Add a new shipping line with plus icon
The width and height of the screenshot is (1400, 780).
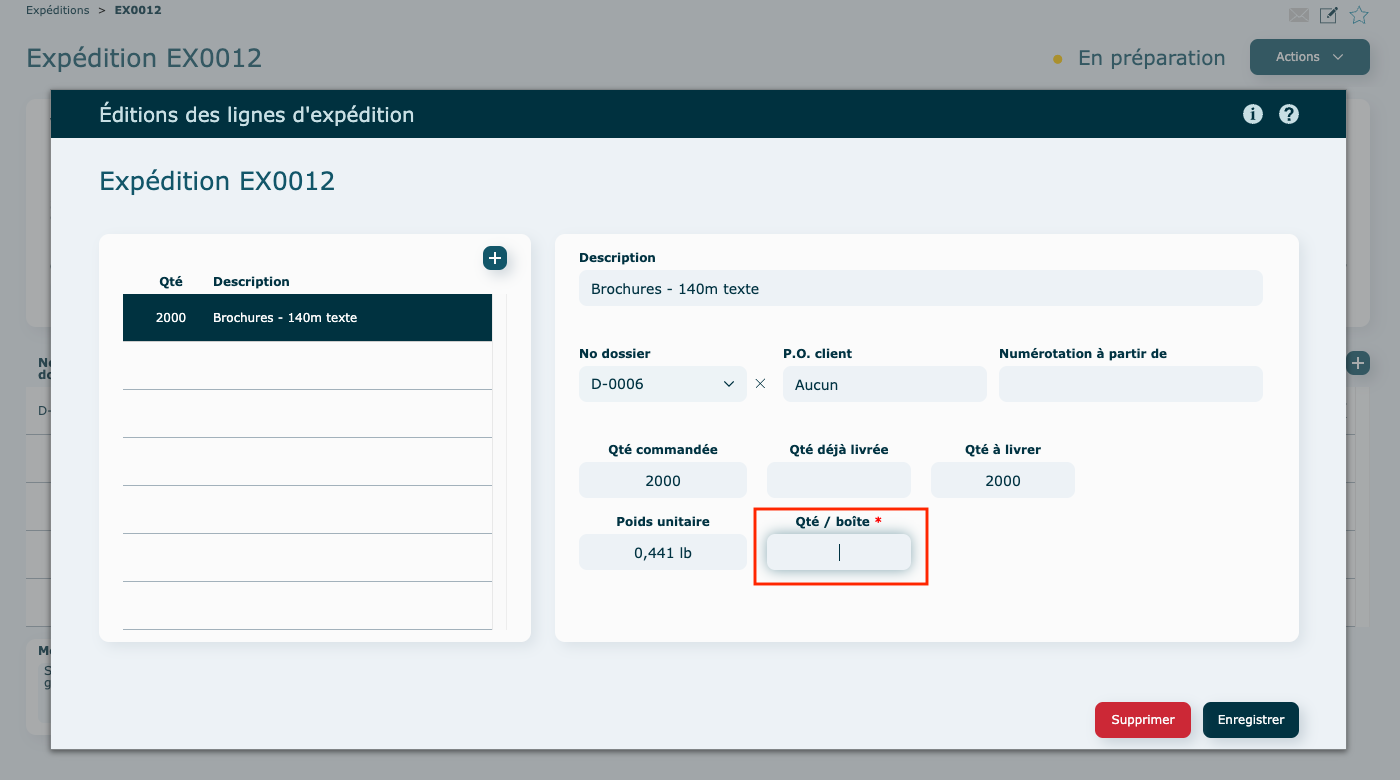(x=495, y=258)
